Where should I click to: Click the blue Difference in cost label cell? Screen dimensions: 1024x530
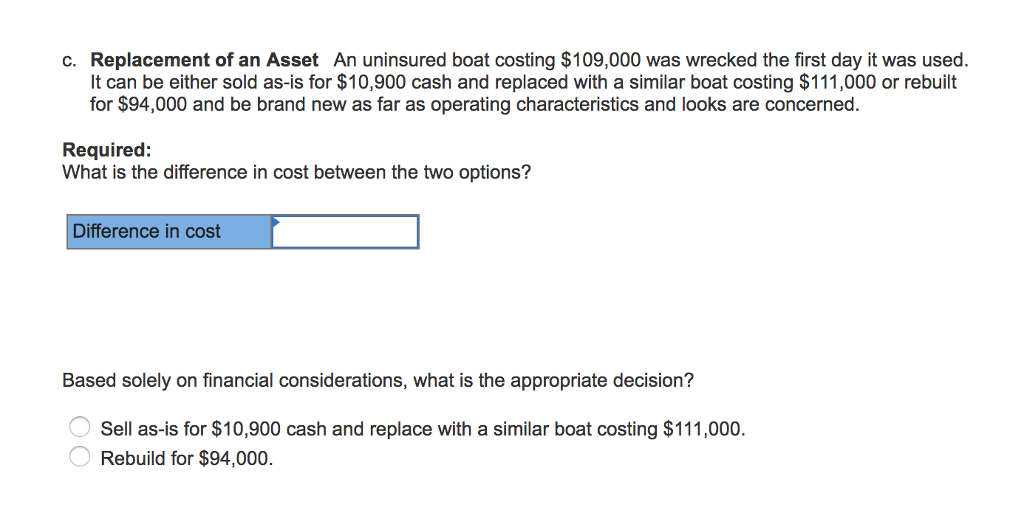pyautogui.click(x=169, y=232)
